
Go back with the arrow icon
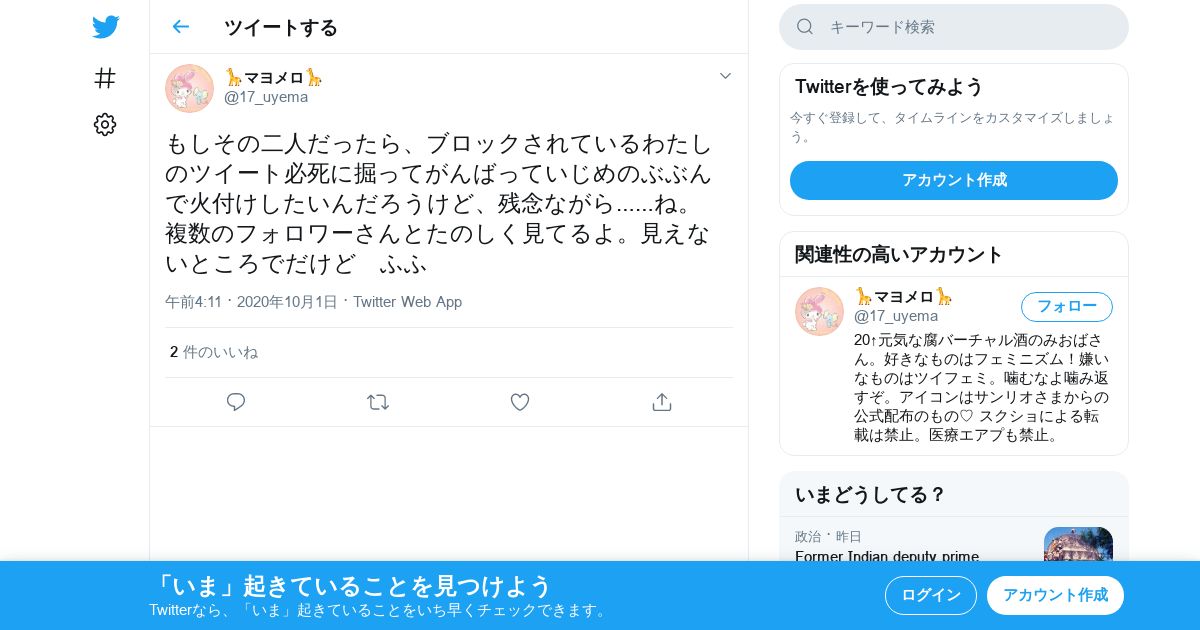tap(180, 27)
